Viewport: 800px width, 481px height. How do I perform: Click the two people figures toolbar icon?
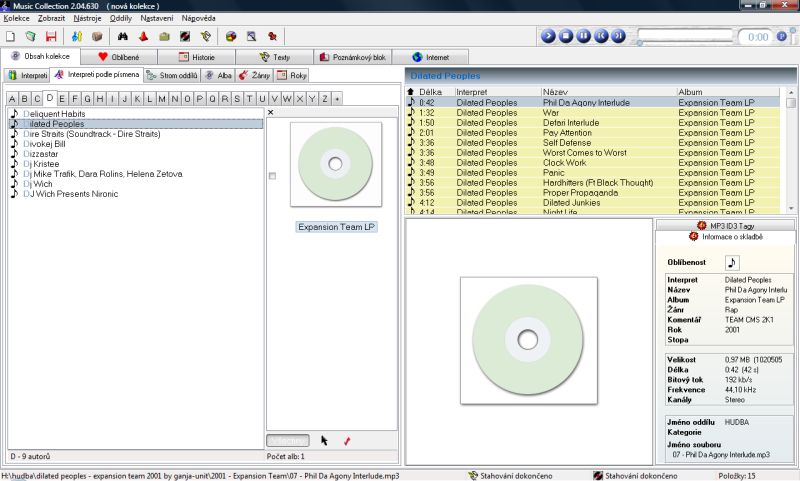[x=77, y=37]
